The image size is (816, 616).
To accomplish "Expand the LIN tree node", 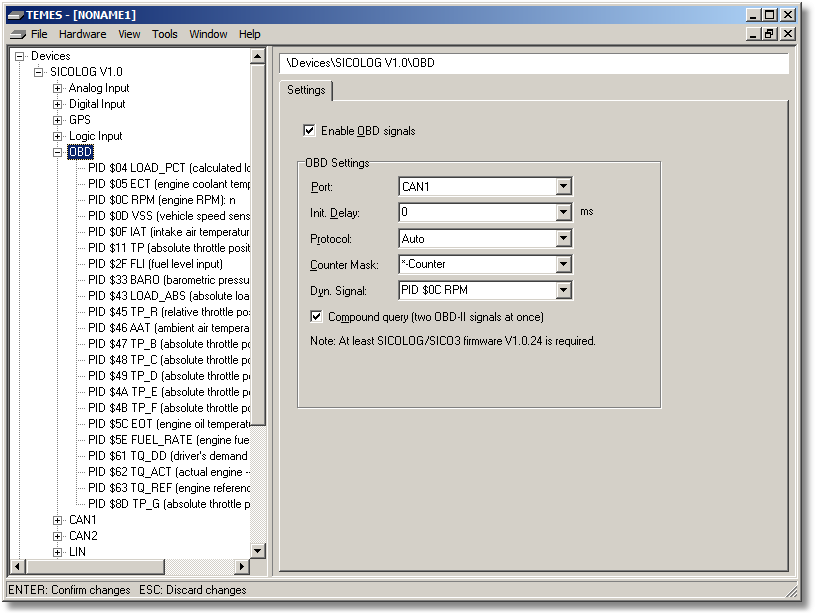I will coord(57,552).
